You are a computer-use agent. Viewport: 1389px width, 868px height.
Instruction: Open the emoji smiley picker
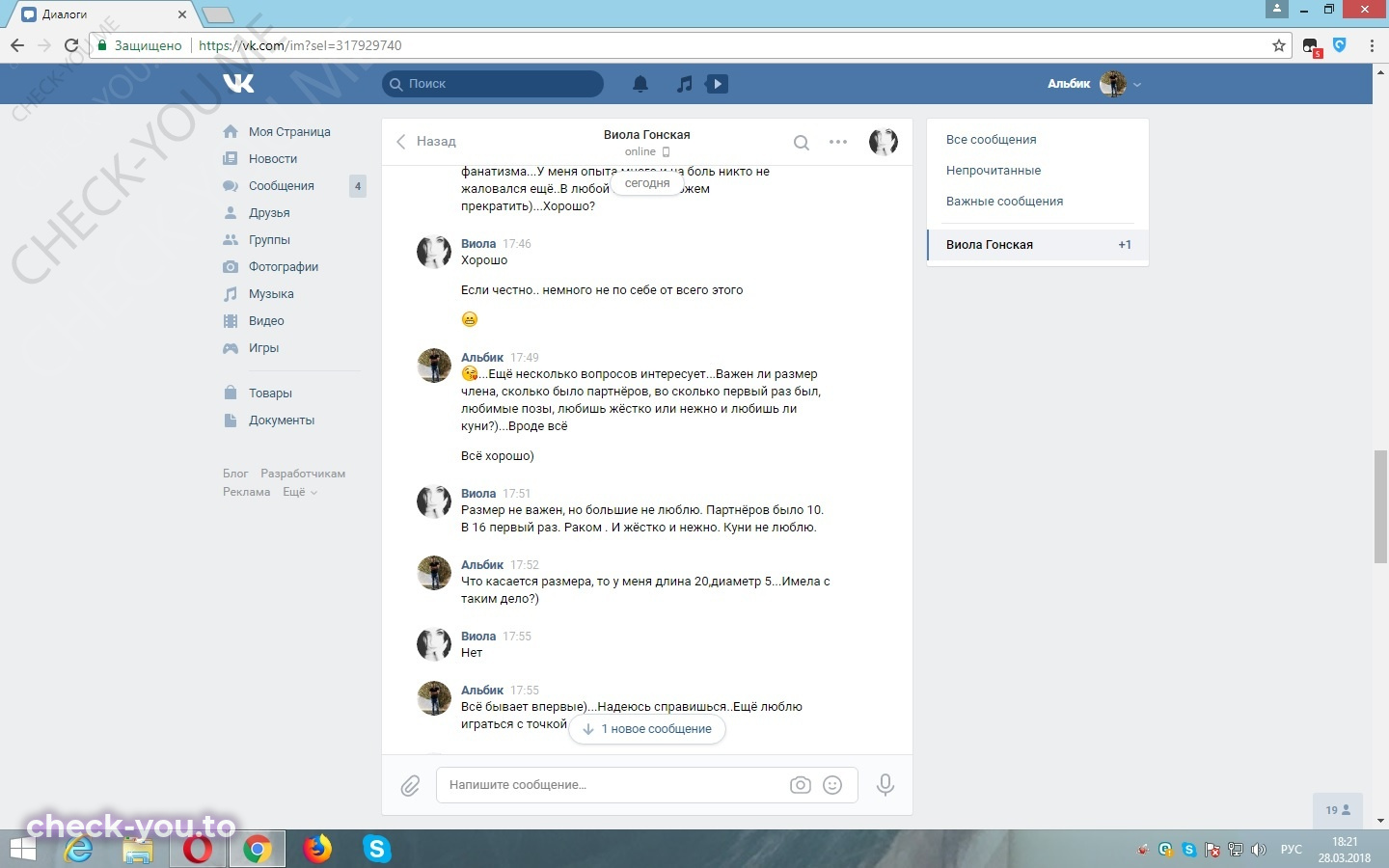(832, 785)
